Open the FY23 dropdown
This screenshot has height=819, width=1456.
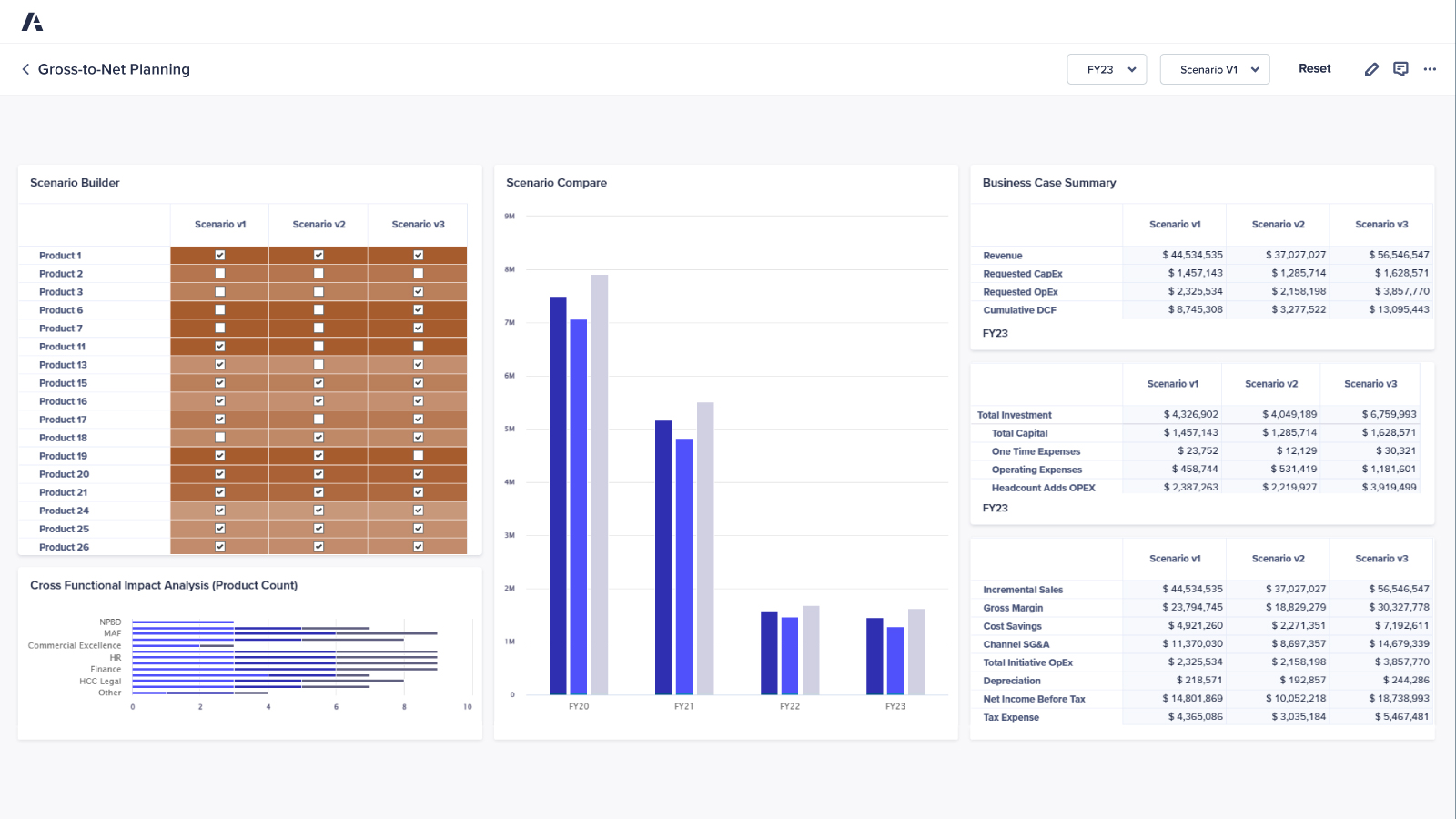[1107, 68]
